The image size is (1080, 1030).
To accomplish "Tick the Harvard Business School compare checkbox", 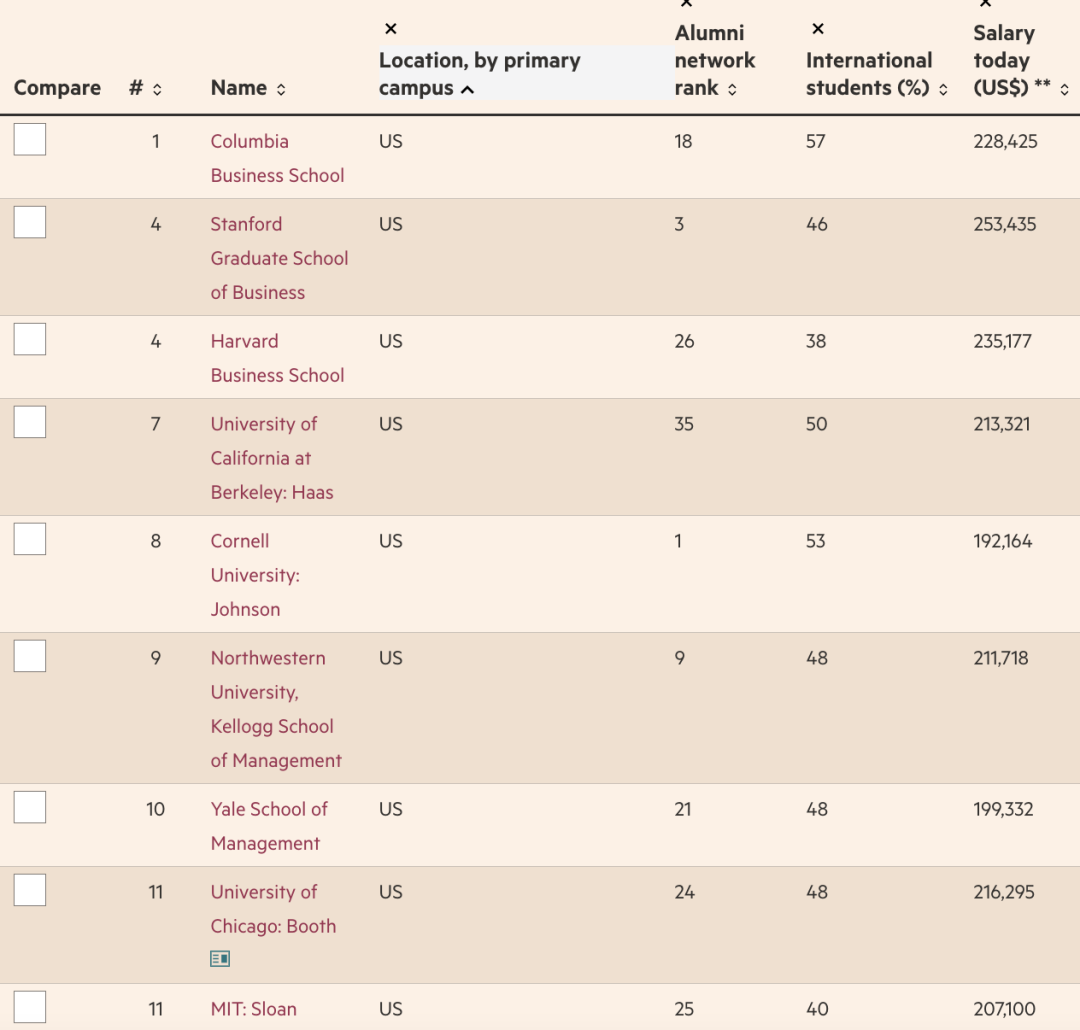I will pos(30,340).
